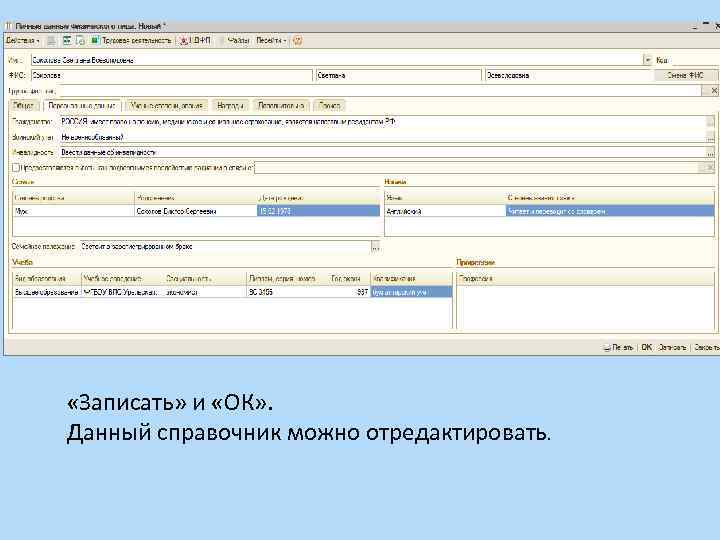
Task: Select the Высшее образование cell
Action: (47, 292)
